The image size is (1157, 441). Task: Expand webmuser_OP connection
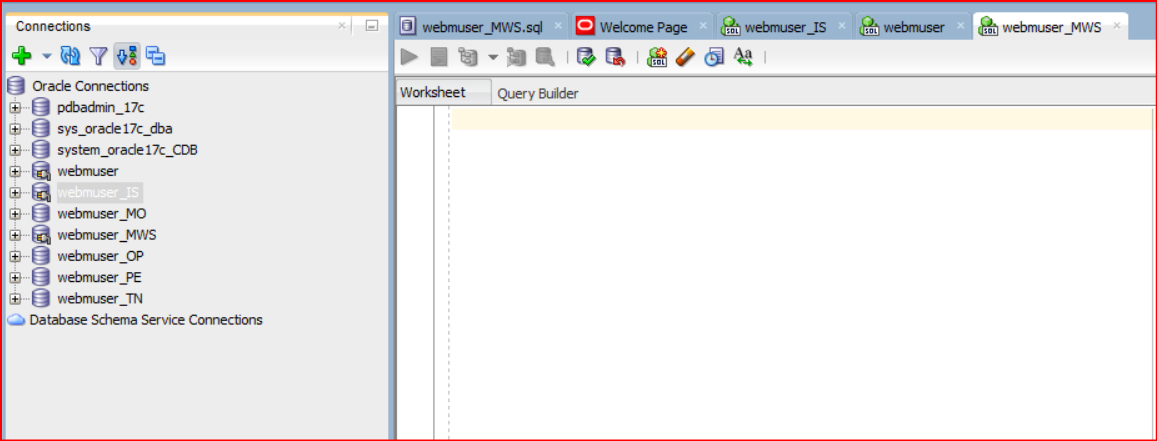point(15,257)
